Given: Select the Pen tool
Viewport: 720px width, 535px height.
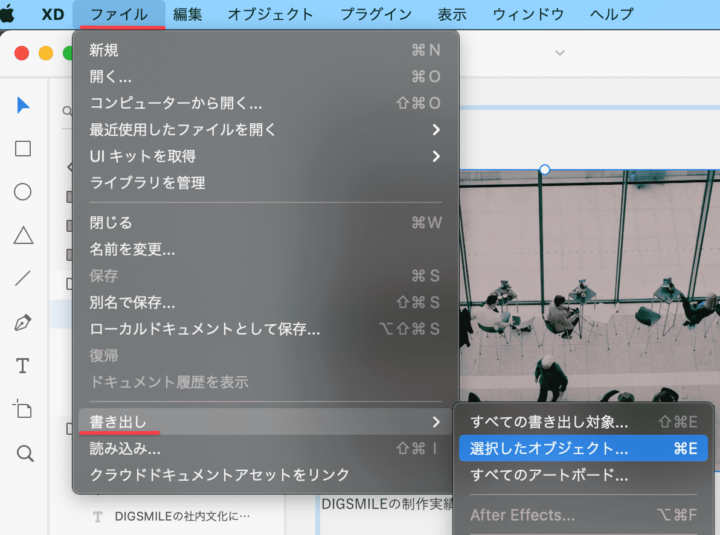Looking at the screenshot, I should [x=22, y=322].
